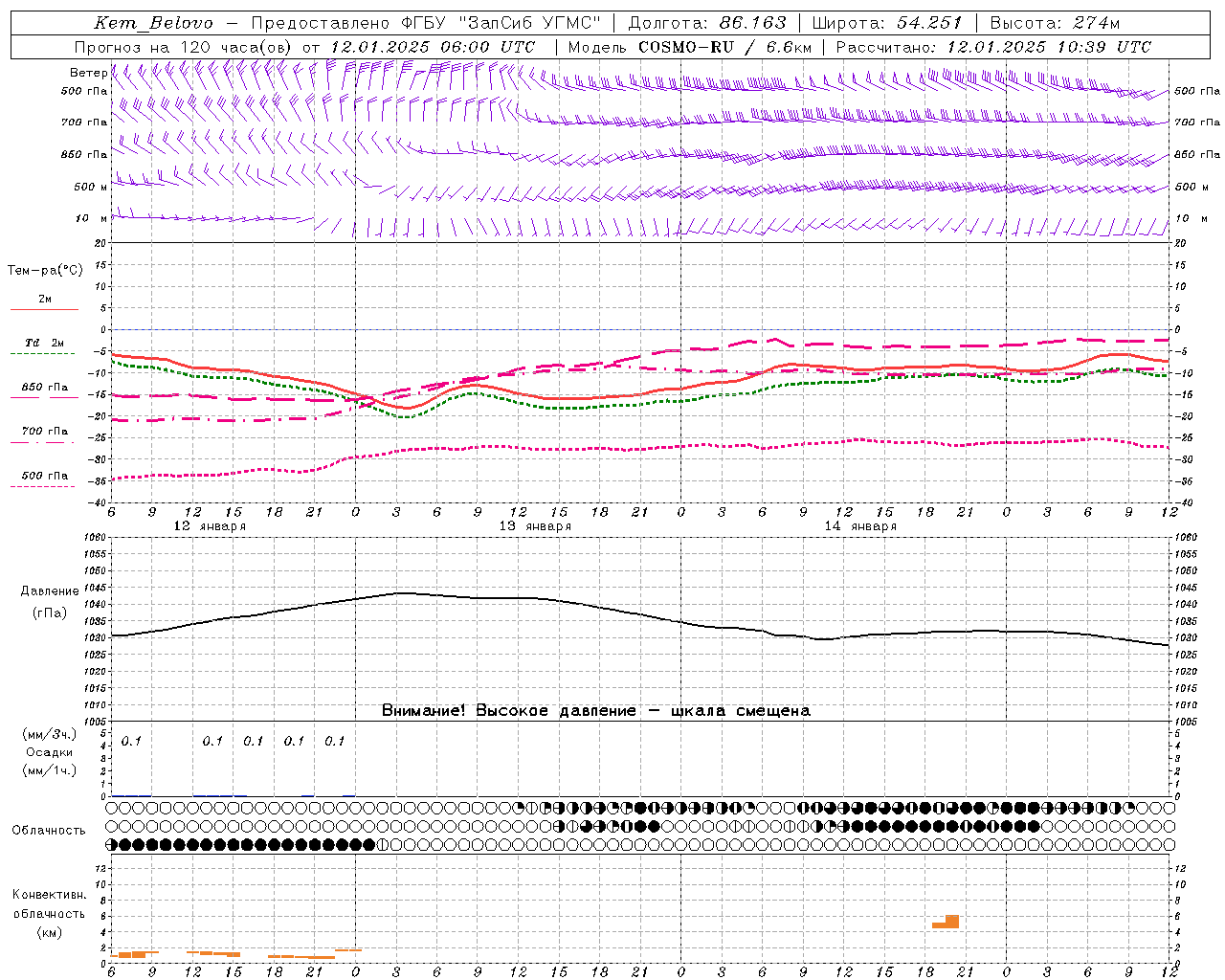The image size is (1225, 980).
Task: Click the Внимание! Высокое давление warning text
Action: 596,711
